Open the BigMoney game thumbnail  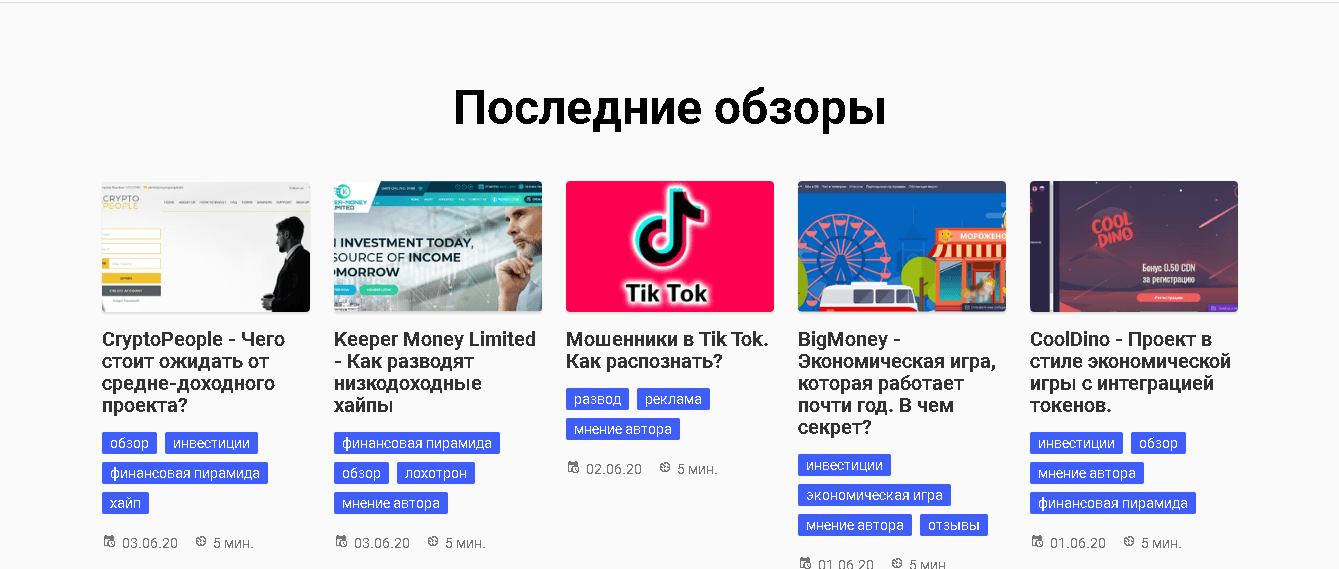(902, 246)
